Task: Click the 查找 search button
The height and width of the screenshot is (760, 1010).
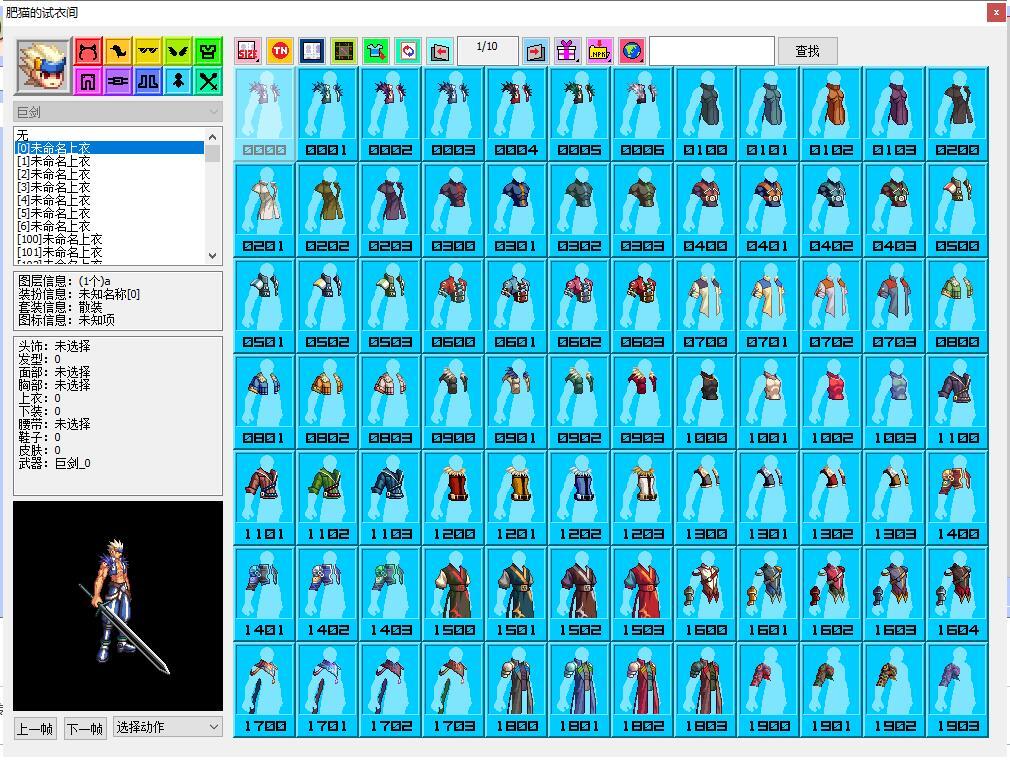Action: click(807, 51)
